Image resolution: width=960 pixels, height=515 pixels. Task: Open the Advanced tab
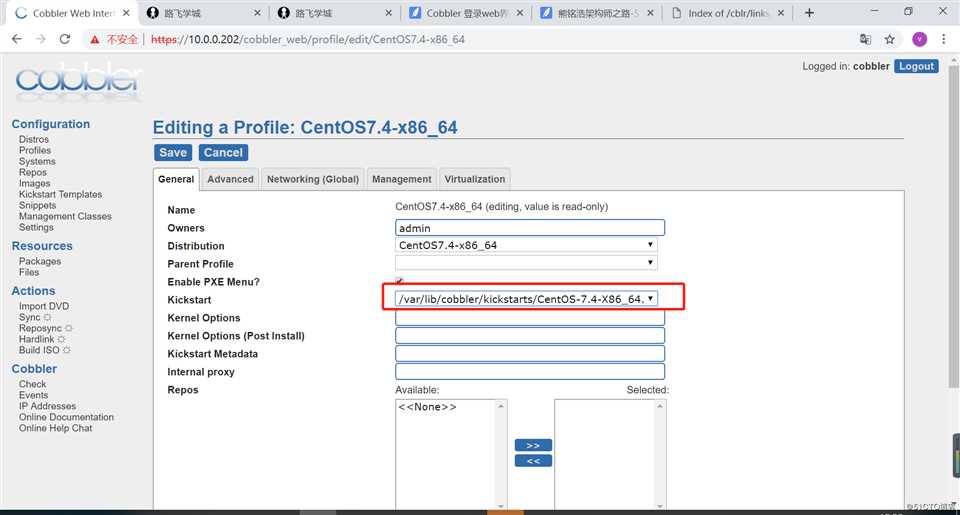tap(230, 179)
